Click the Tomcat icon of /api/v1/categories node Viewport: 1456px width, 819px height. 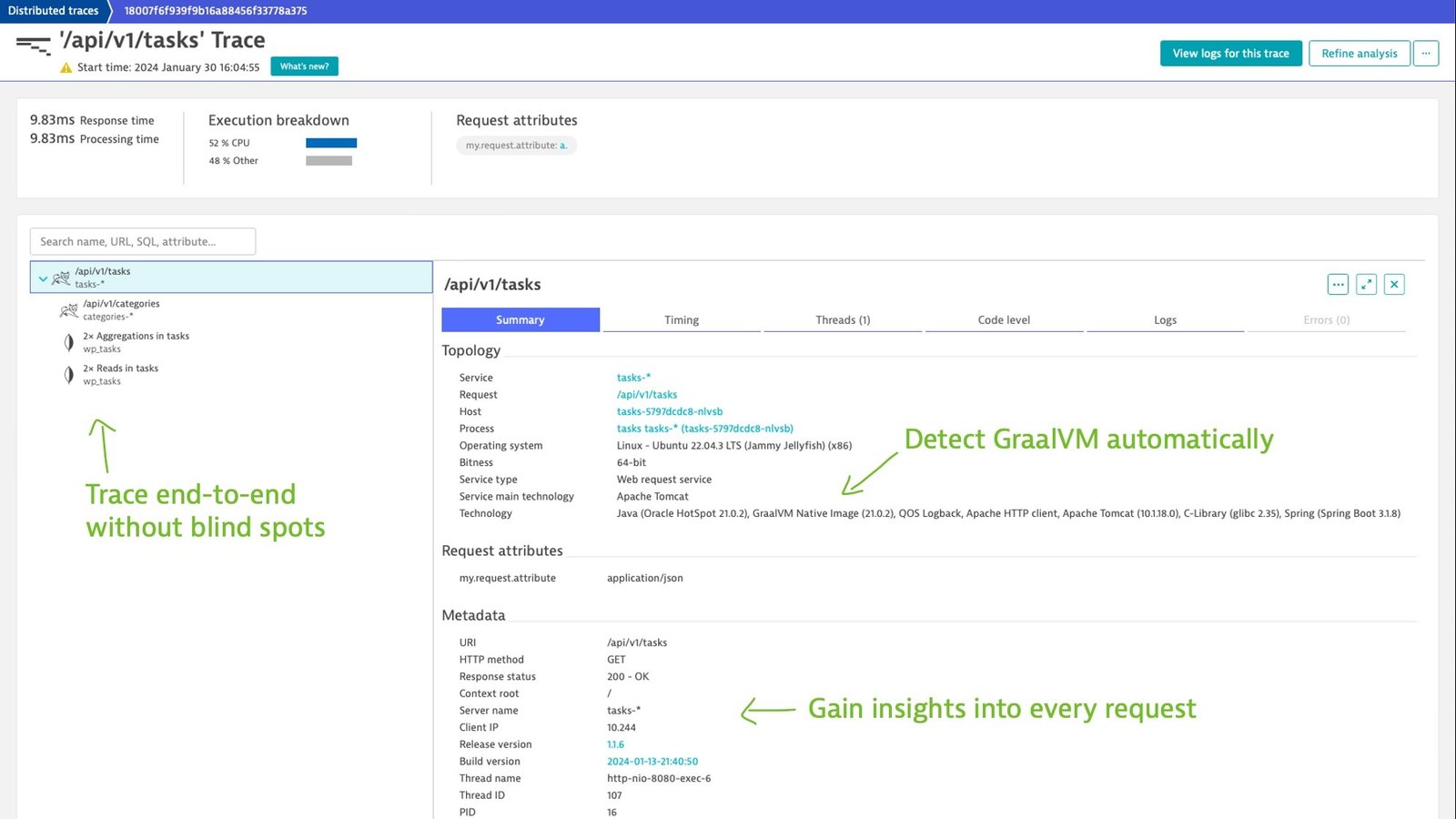(x=68, y=310)
